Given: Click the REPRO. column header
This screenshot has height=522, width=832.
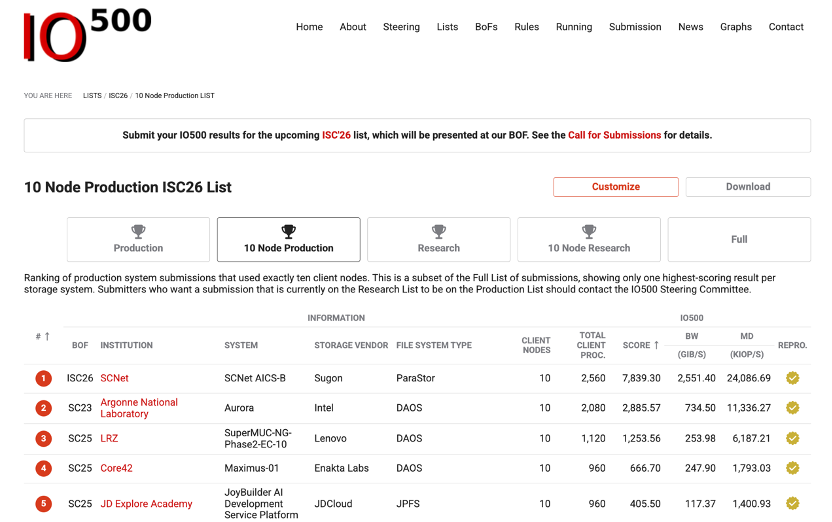Looking at the screenshot, I should [793, 345].
